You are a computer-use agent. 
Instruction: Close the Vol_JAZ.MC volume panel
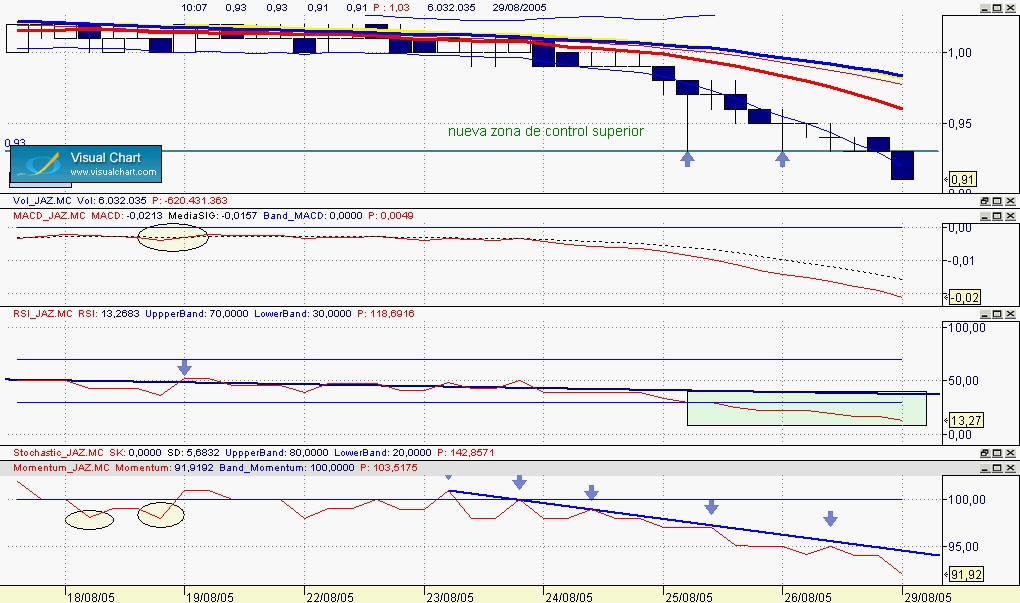[1012, 201]
